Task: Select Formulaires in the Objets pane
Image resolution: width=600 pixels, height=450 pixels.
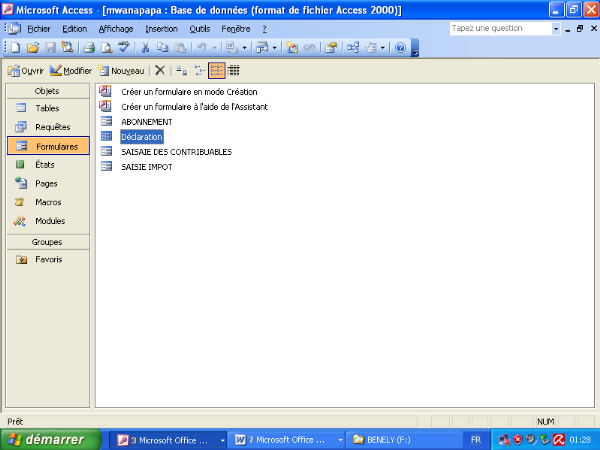Action: tap(48, 146)
